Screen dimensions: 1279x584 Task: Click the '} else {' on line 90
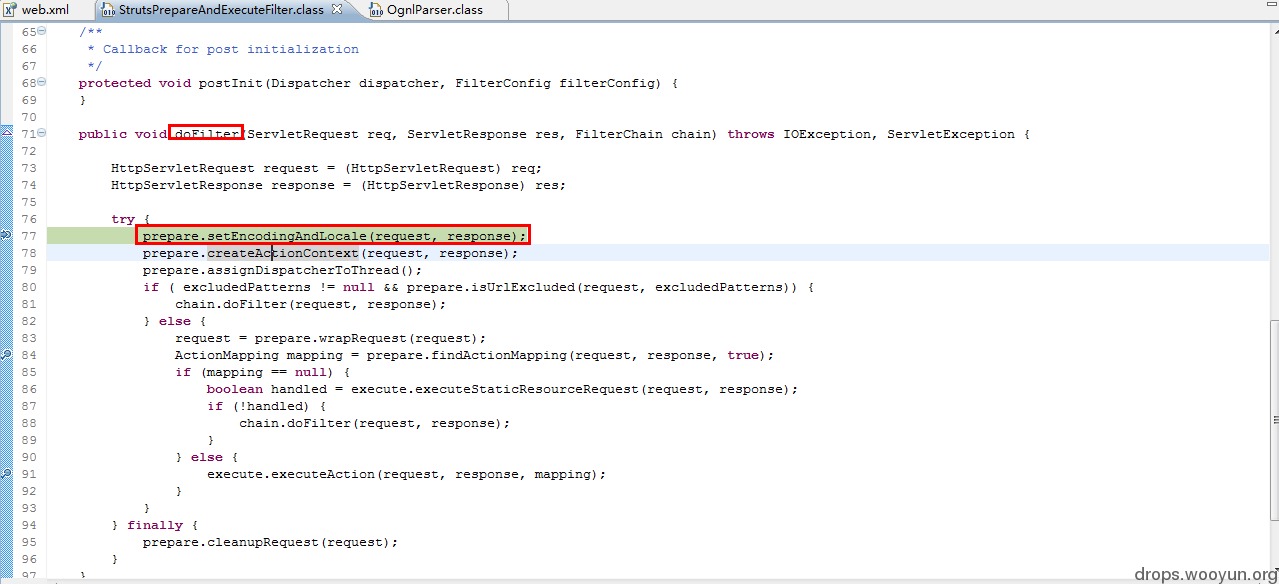(x=206, y=457)
